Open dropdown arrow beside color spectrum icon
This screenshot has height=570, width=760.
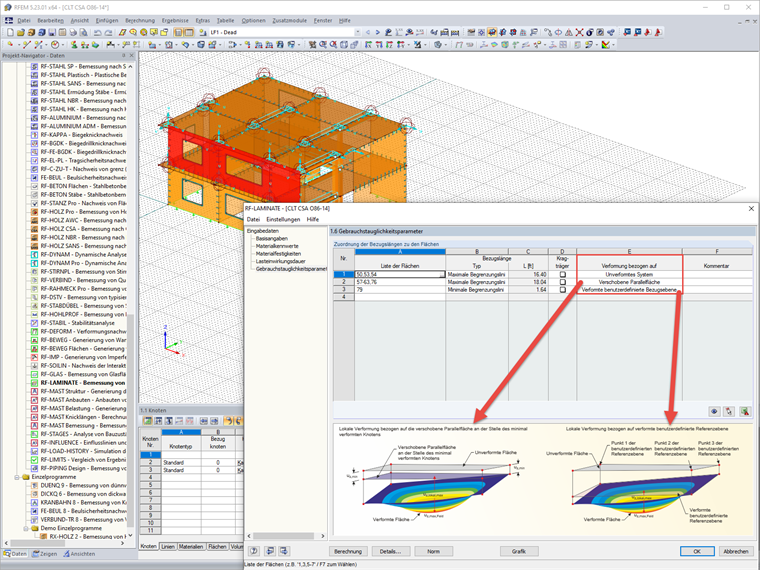click(x=613, y=45)
